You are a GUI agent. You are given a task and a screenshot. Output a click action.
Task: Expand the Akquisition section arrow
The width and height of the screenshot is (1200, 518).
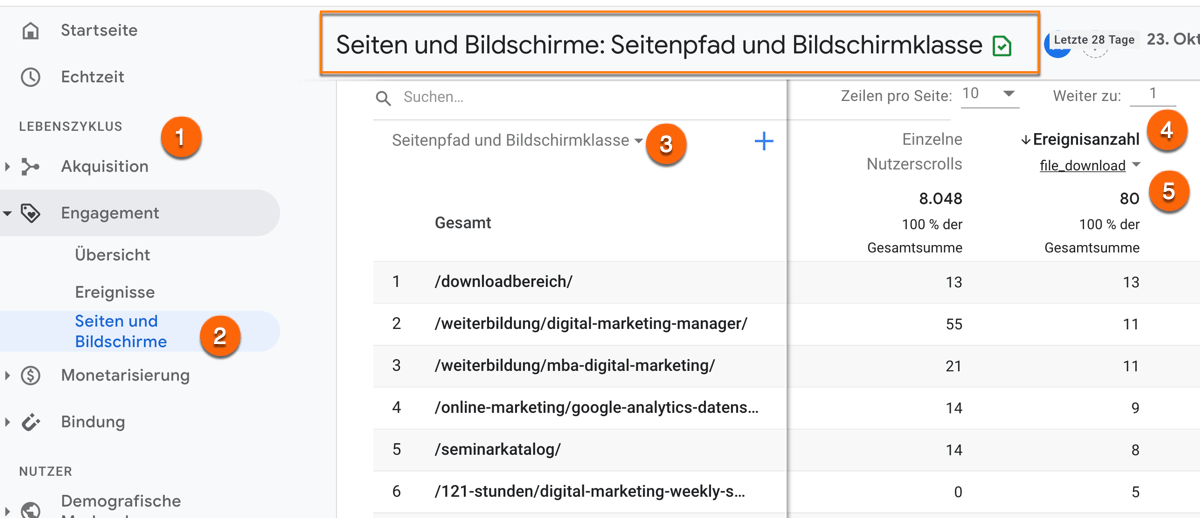click(x=8, y=167)
